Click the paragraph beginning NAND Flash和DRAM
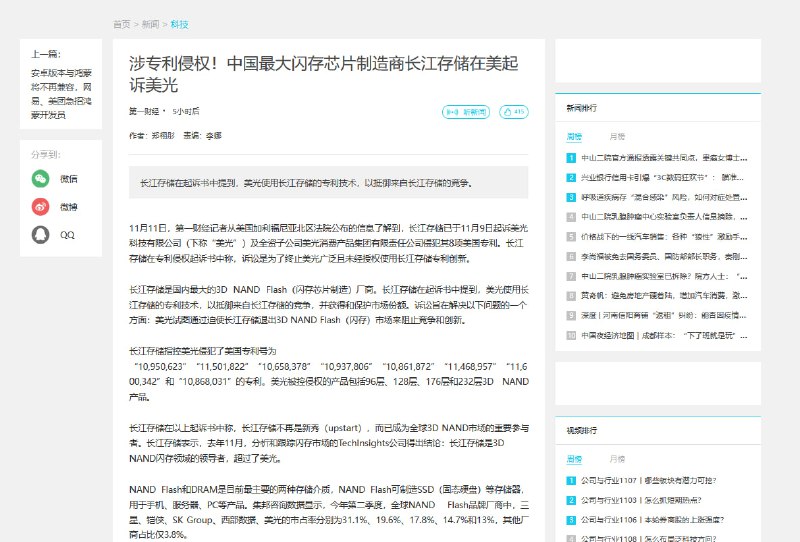Screen dimensions: 800x542 [329, 512]
